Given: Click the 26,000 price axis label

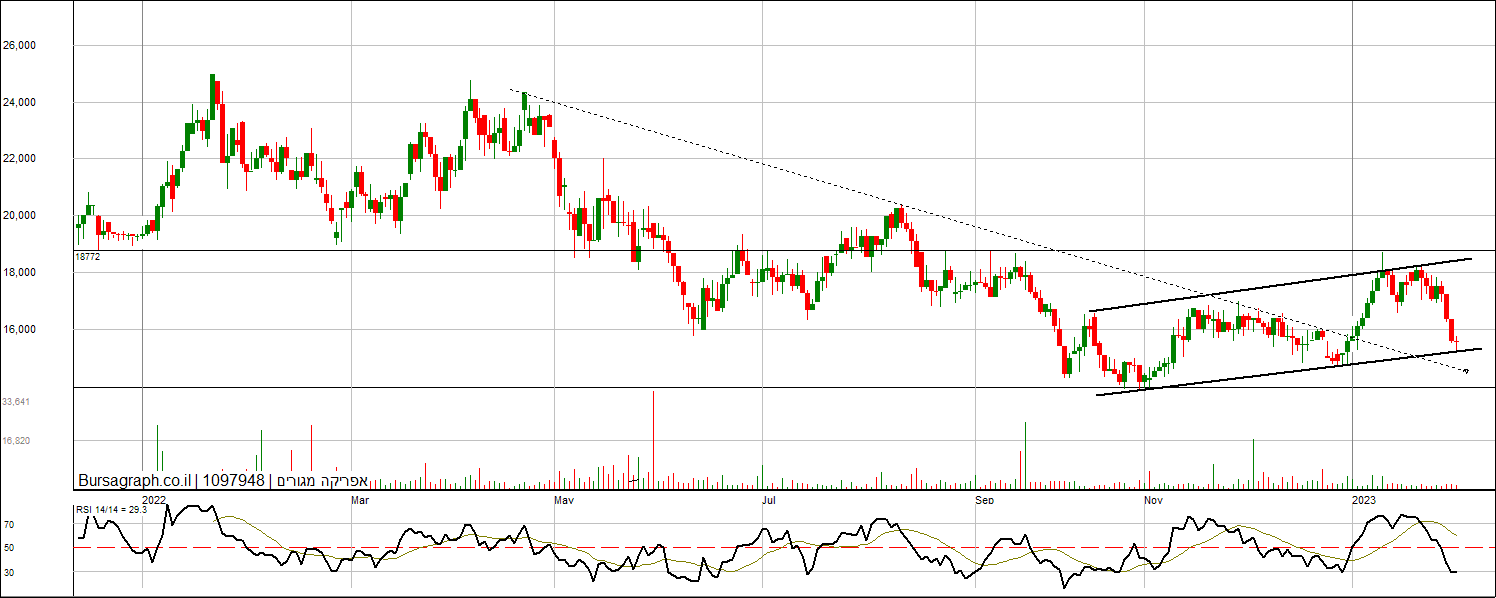Looking at the screenshot, I should pyautogui.click(x=20, y=46).
